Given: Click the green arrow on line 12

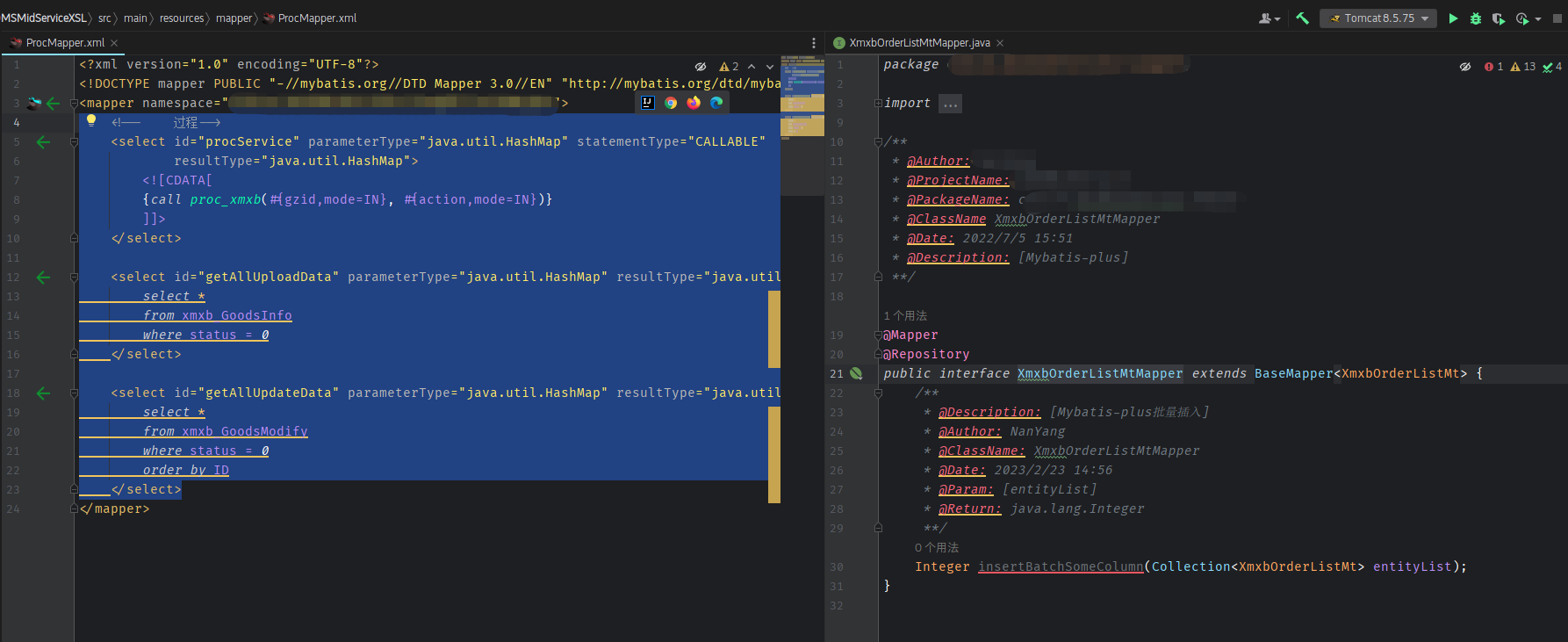Looking at the screenshot, I should (43, 277).
